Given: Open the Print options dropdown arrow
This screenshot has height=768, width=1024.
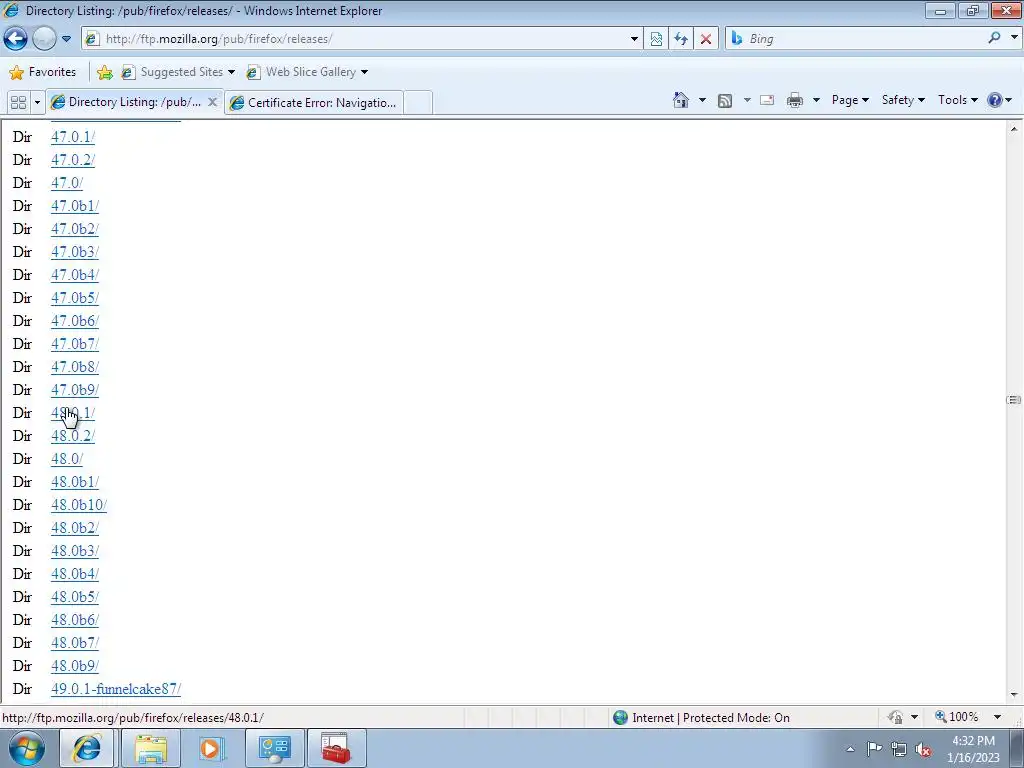Looking at the screenshot, I should pyautogui.click(x=816, y=100).
